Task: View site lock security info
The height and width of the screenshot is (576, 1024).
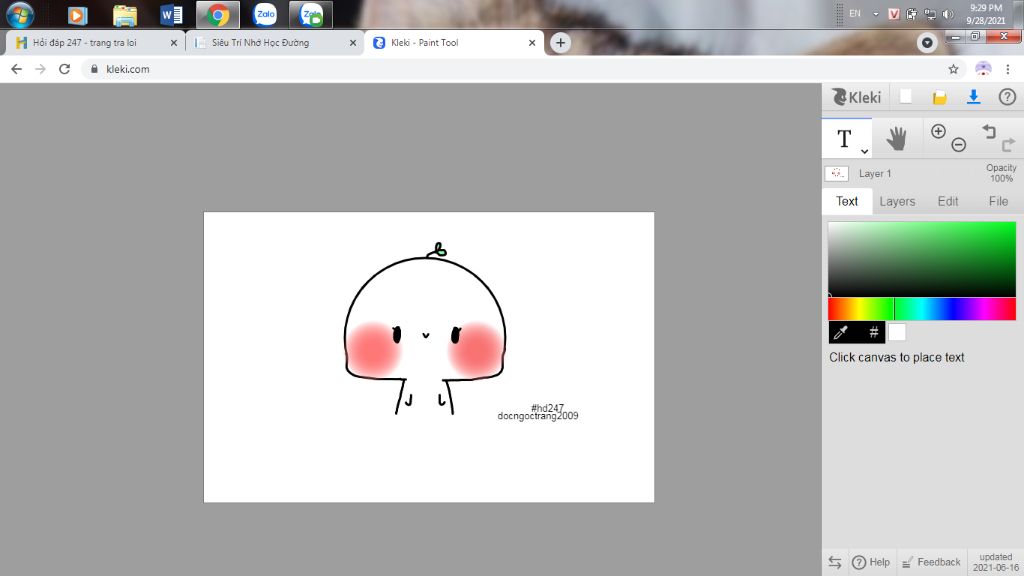Action: pos(95,69)
